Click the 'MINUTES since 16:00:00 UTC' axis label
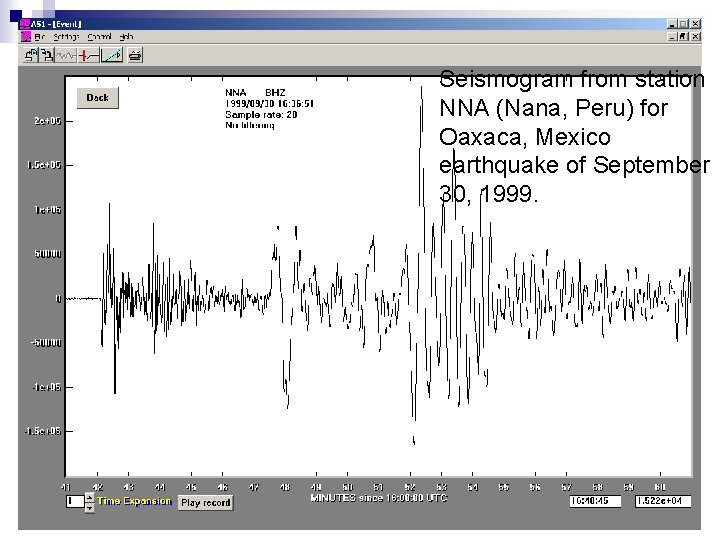This screenshot has width=720, height=540. tap(379, 498)
